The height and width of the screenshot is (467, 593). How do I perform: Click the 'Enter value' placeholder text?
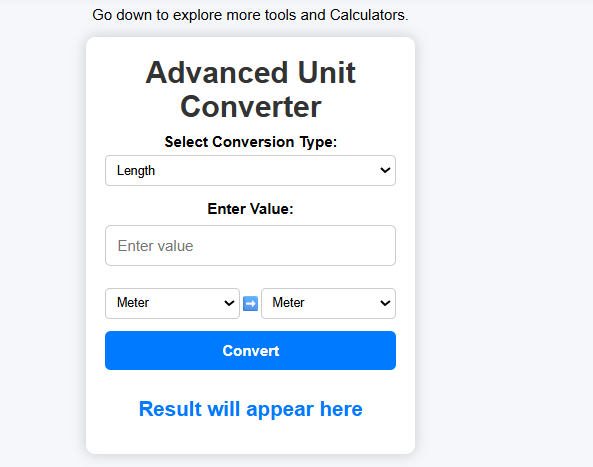[x=155, y=246]
